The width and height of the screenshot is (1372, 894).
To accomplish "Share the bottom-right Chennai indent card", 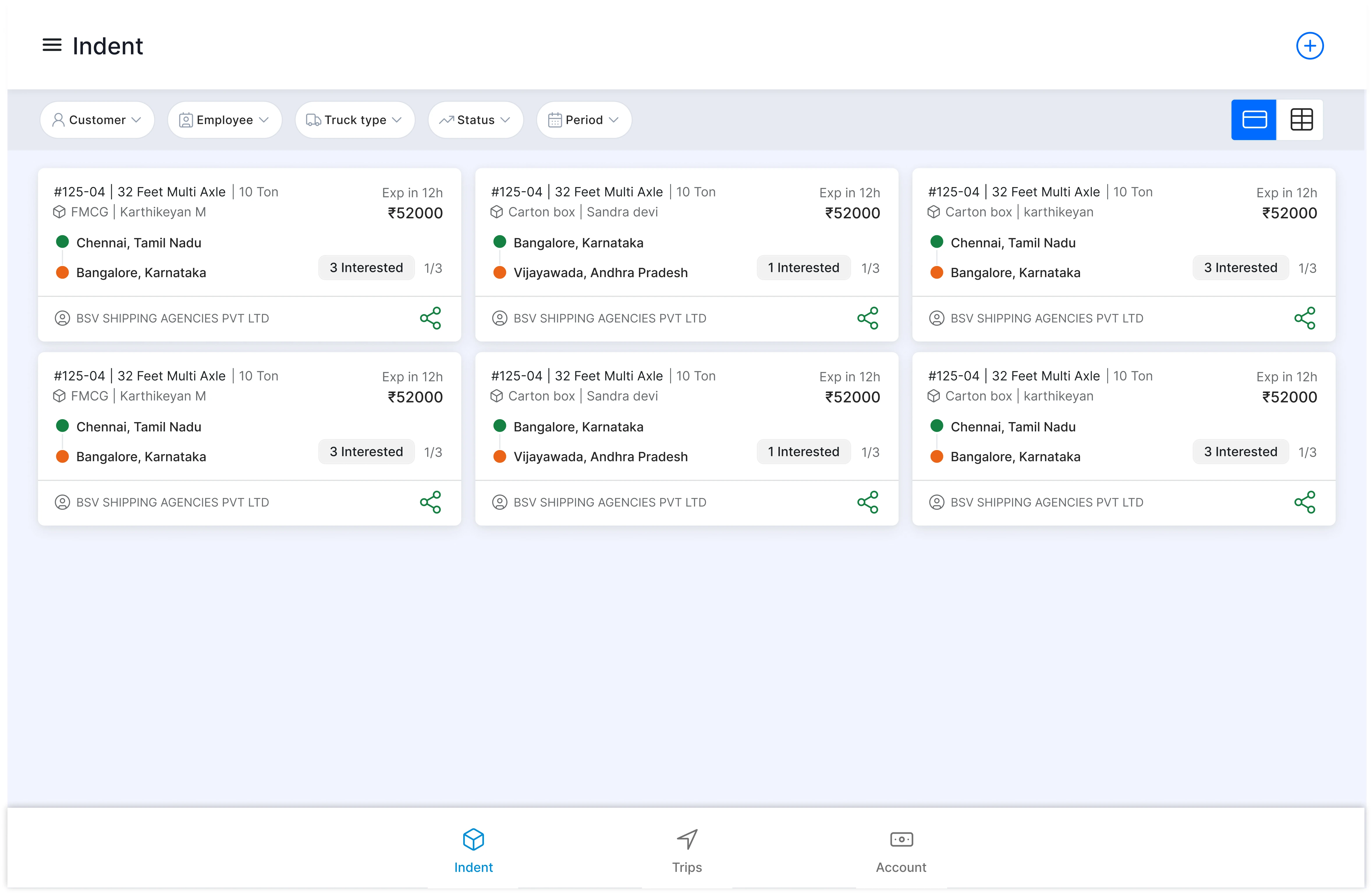I will [x=1304, y=502].
